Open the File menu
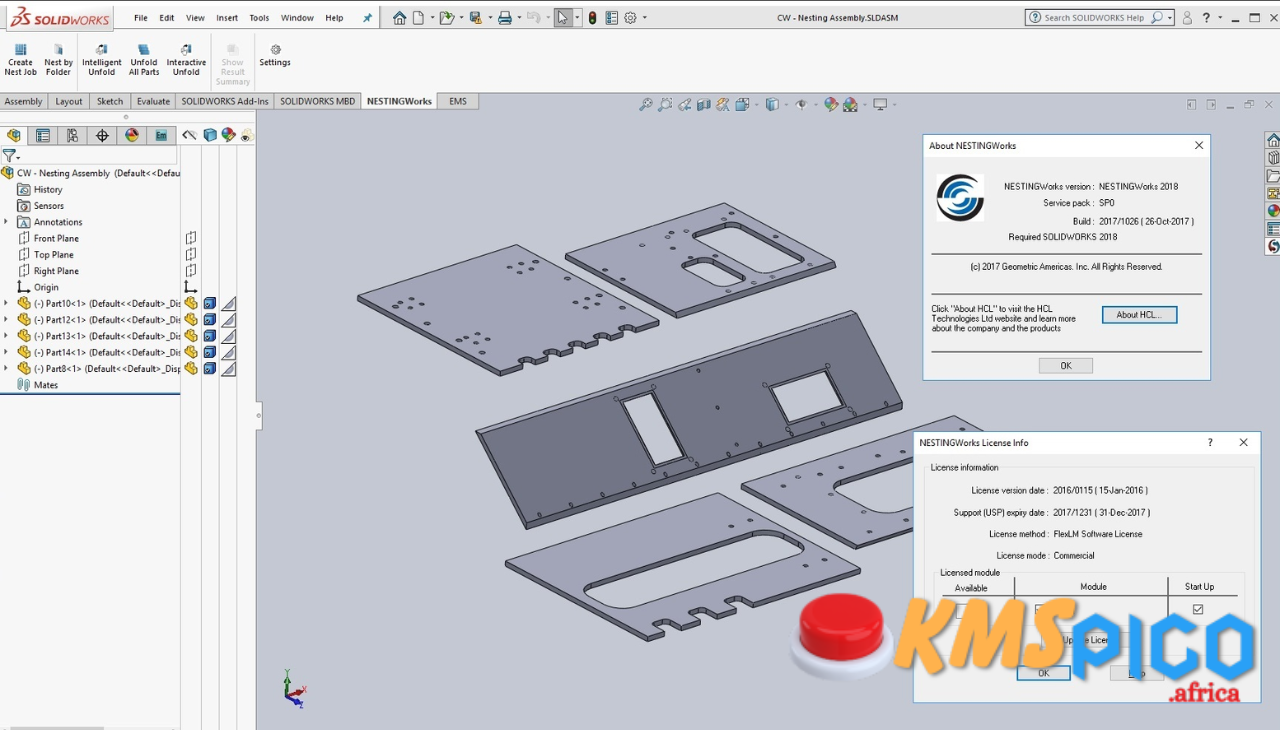Viewport: 1280px width, 730px height. 141,18
